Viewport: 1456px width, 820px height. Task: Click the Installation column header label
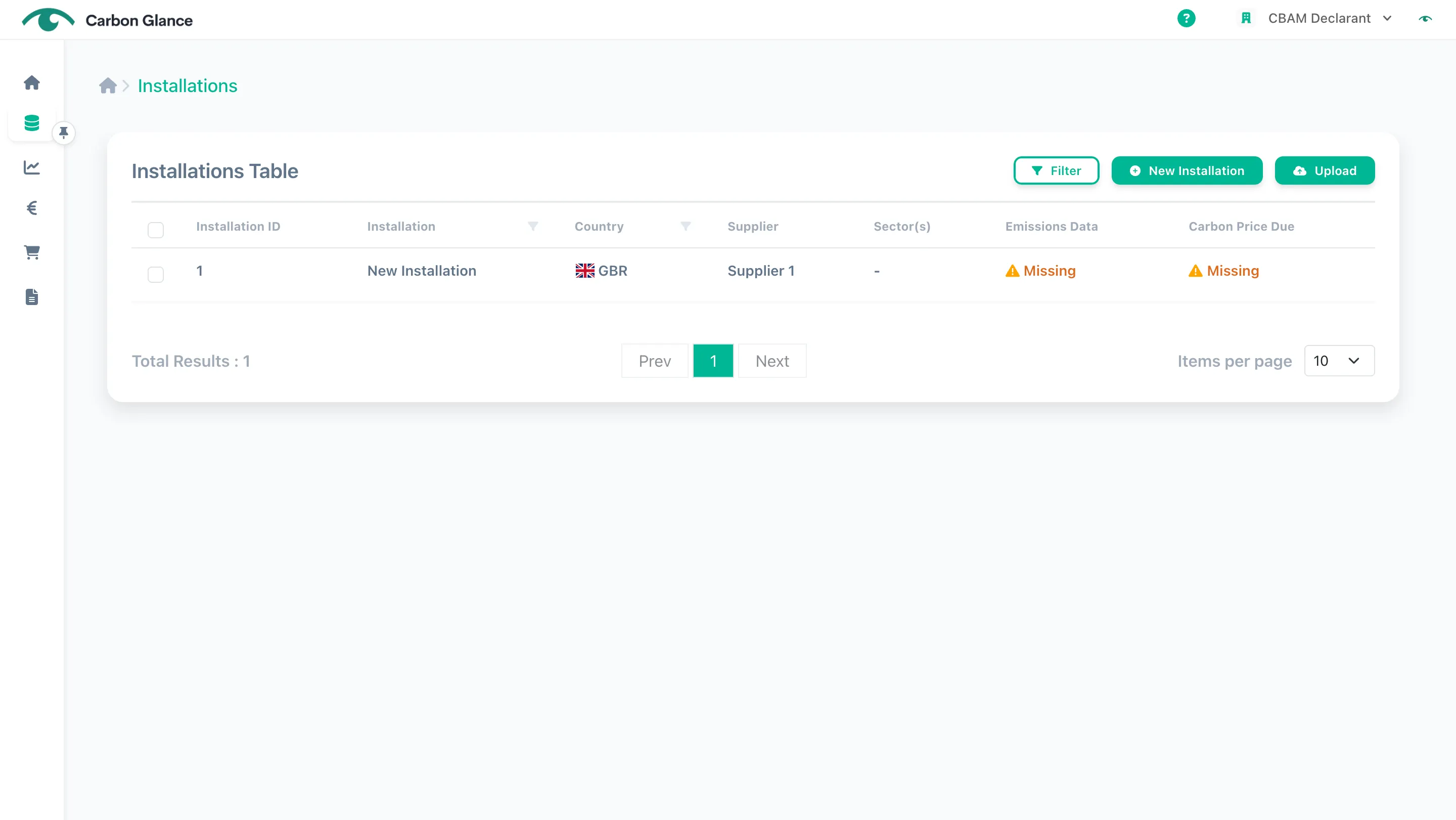401,226
